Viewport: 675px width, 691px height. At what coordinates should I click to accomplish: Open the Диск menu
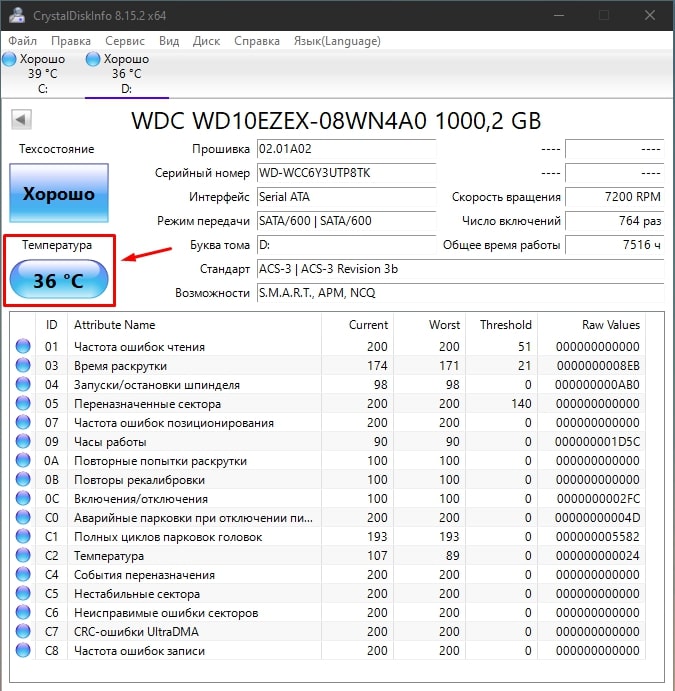pyautogui.click(x=206, y=41)
